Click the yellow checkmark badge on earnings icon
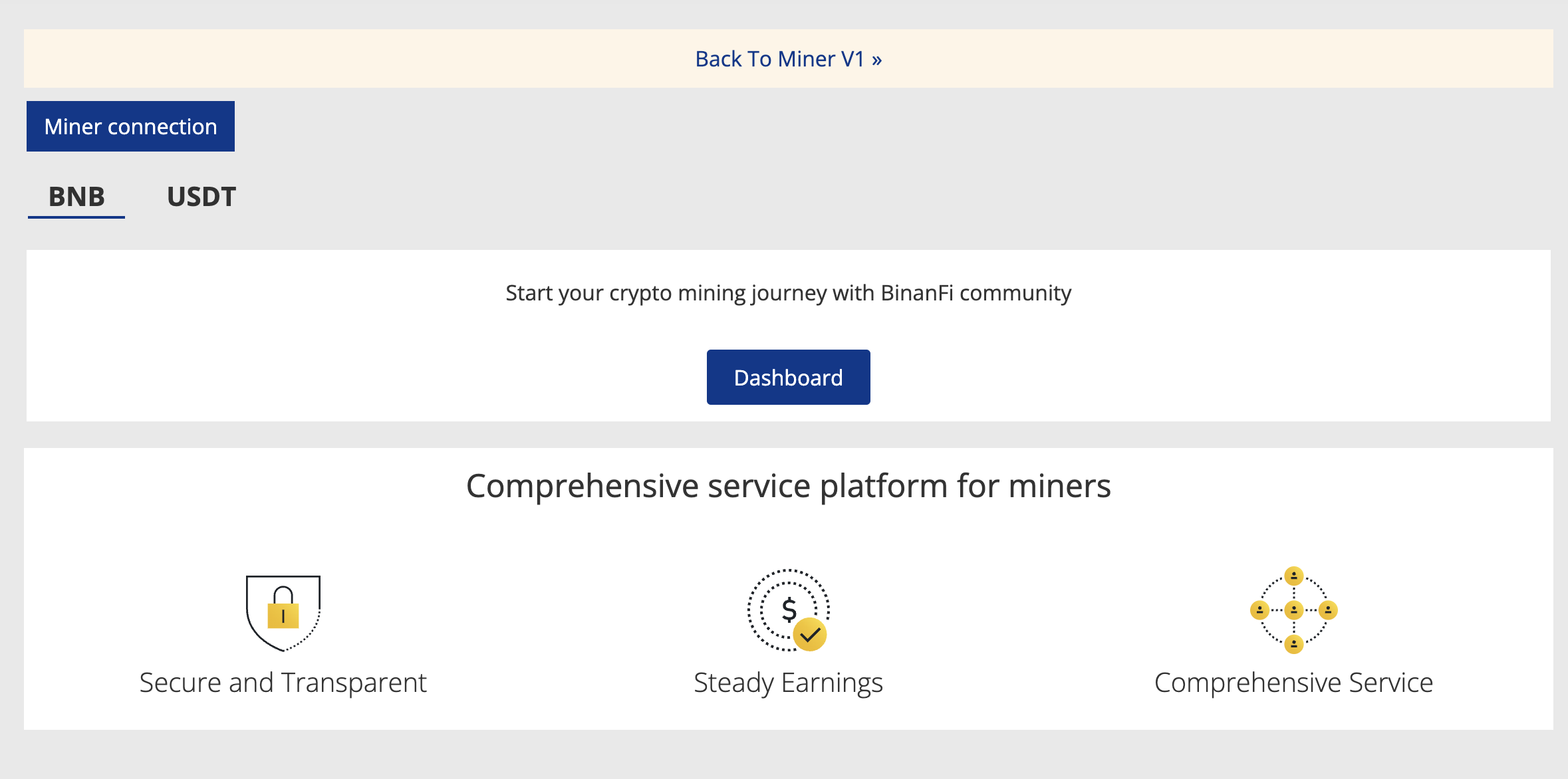 (810, 635)
